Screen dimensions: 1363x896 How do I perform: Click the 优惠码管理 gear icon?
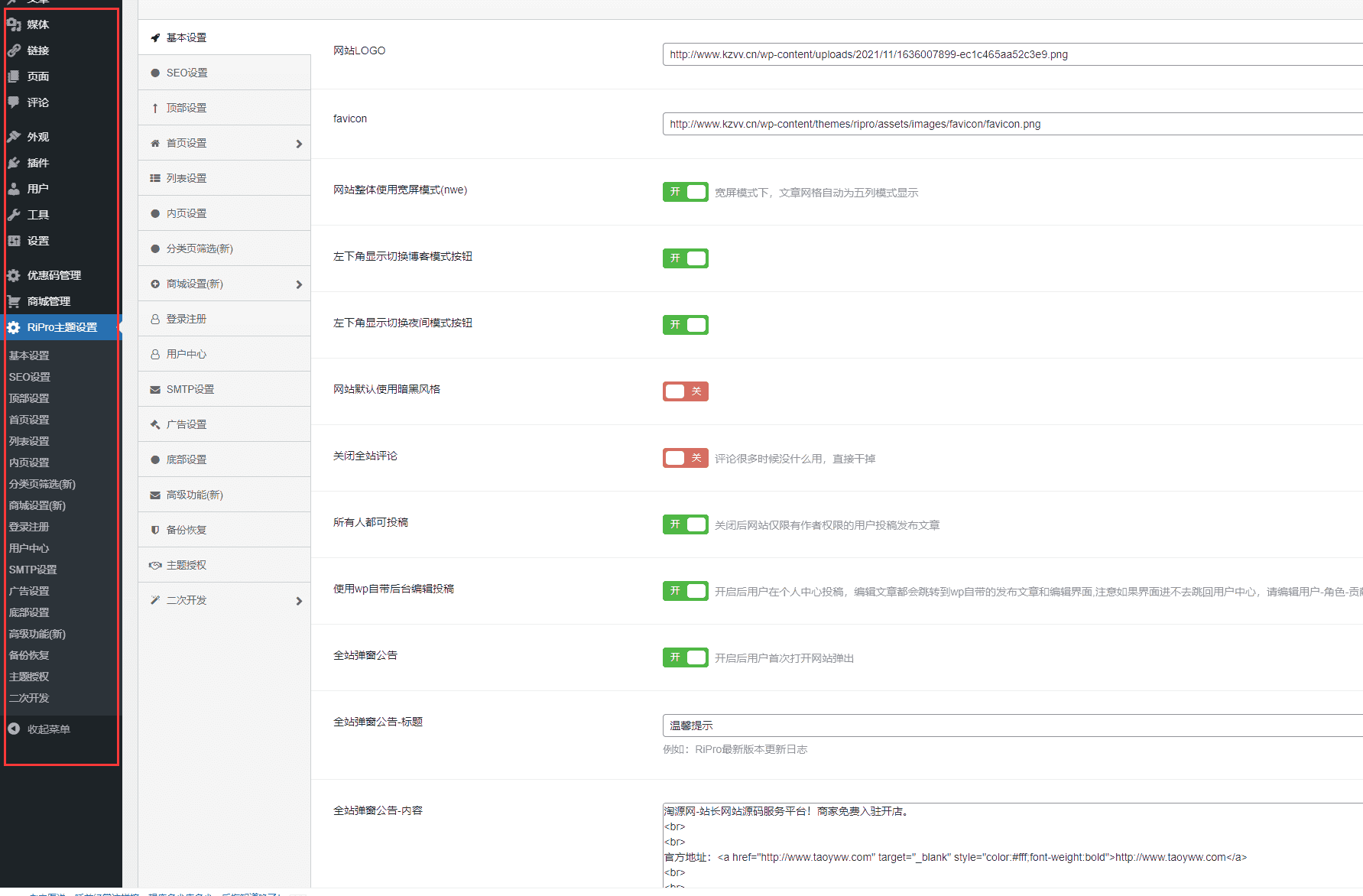pyautogui.click(x=14, y=275)
